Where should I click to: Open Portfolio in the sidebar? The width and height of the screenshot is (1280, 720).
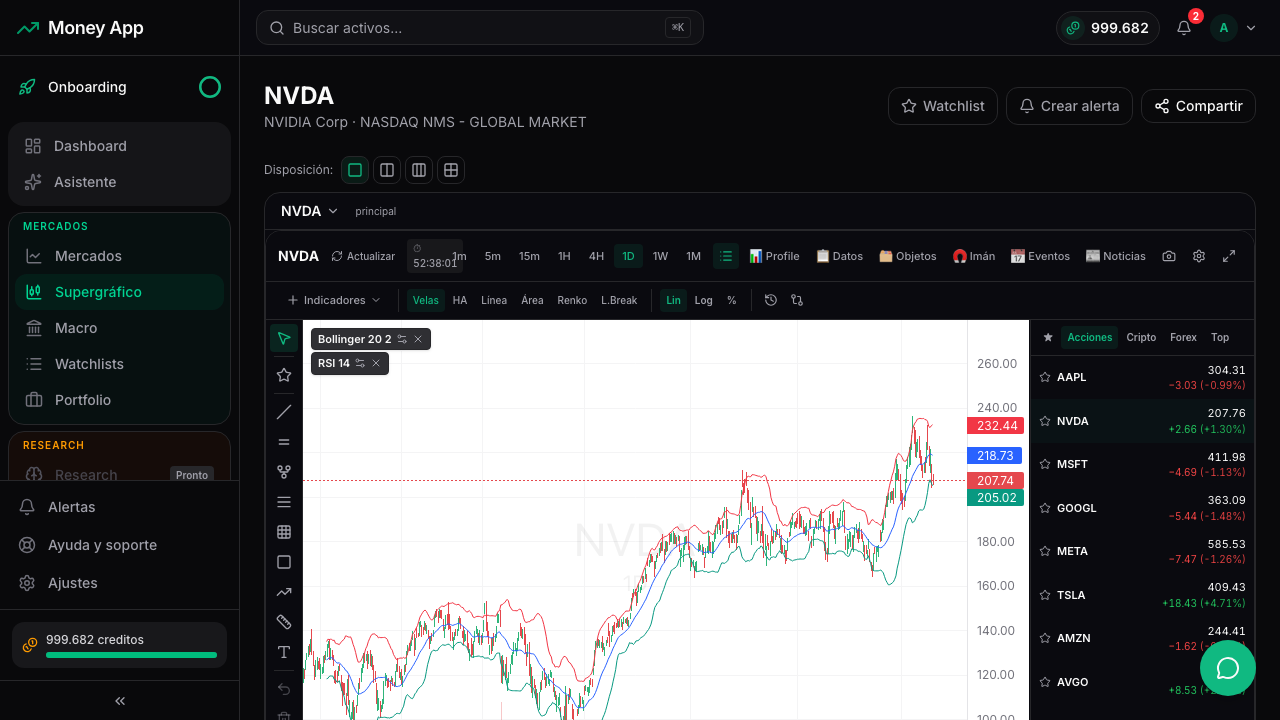pyautogui.click(x=120, y=400)
